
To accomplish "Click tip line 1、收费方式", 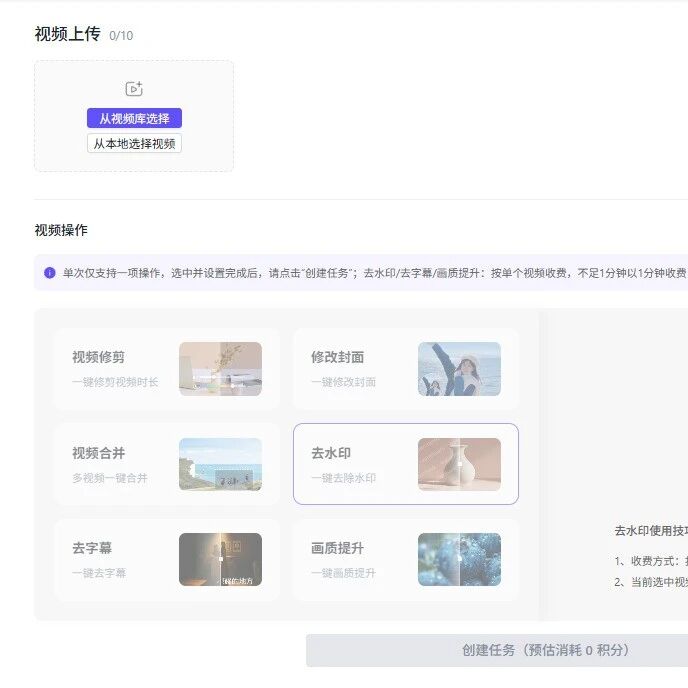I will (651, 561).
